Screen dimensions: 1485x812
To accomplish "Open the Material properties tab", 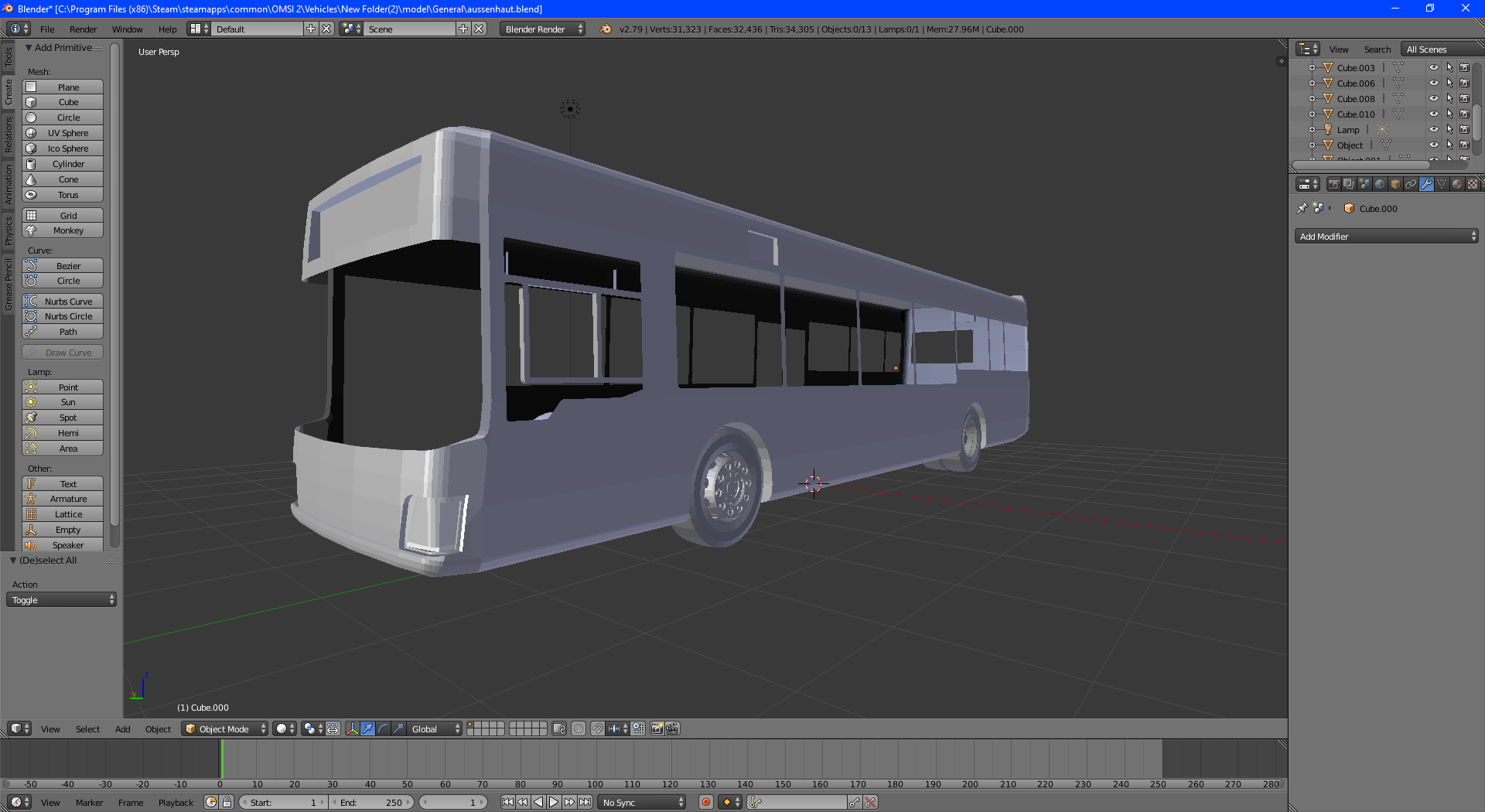I will pos(1457,184).
